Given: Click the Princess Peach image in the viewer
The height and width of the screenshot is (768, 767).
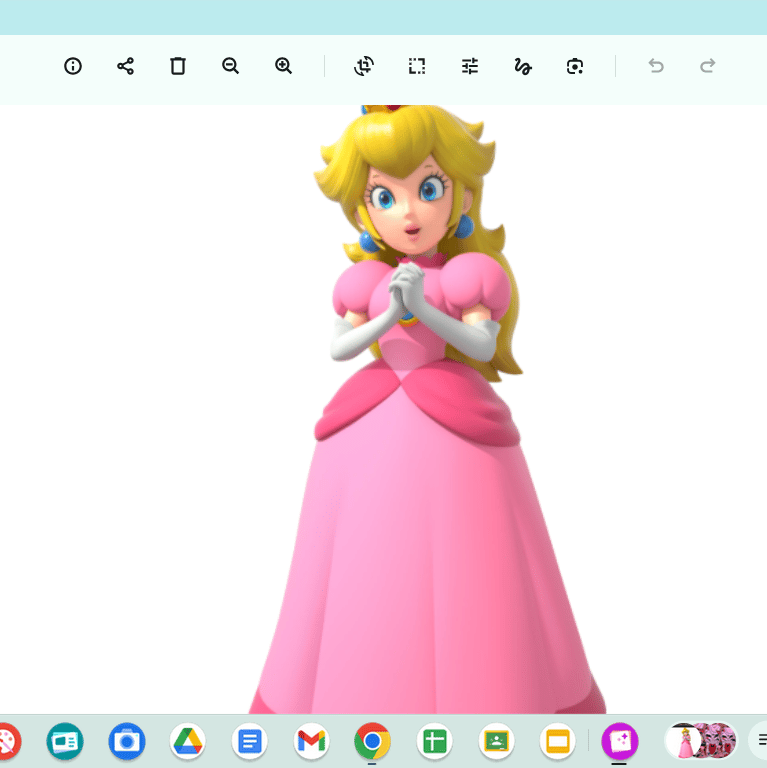Looking at the screenshot, I should [x=427, y=409].
